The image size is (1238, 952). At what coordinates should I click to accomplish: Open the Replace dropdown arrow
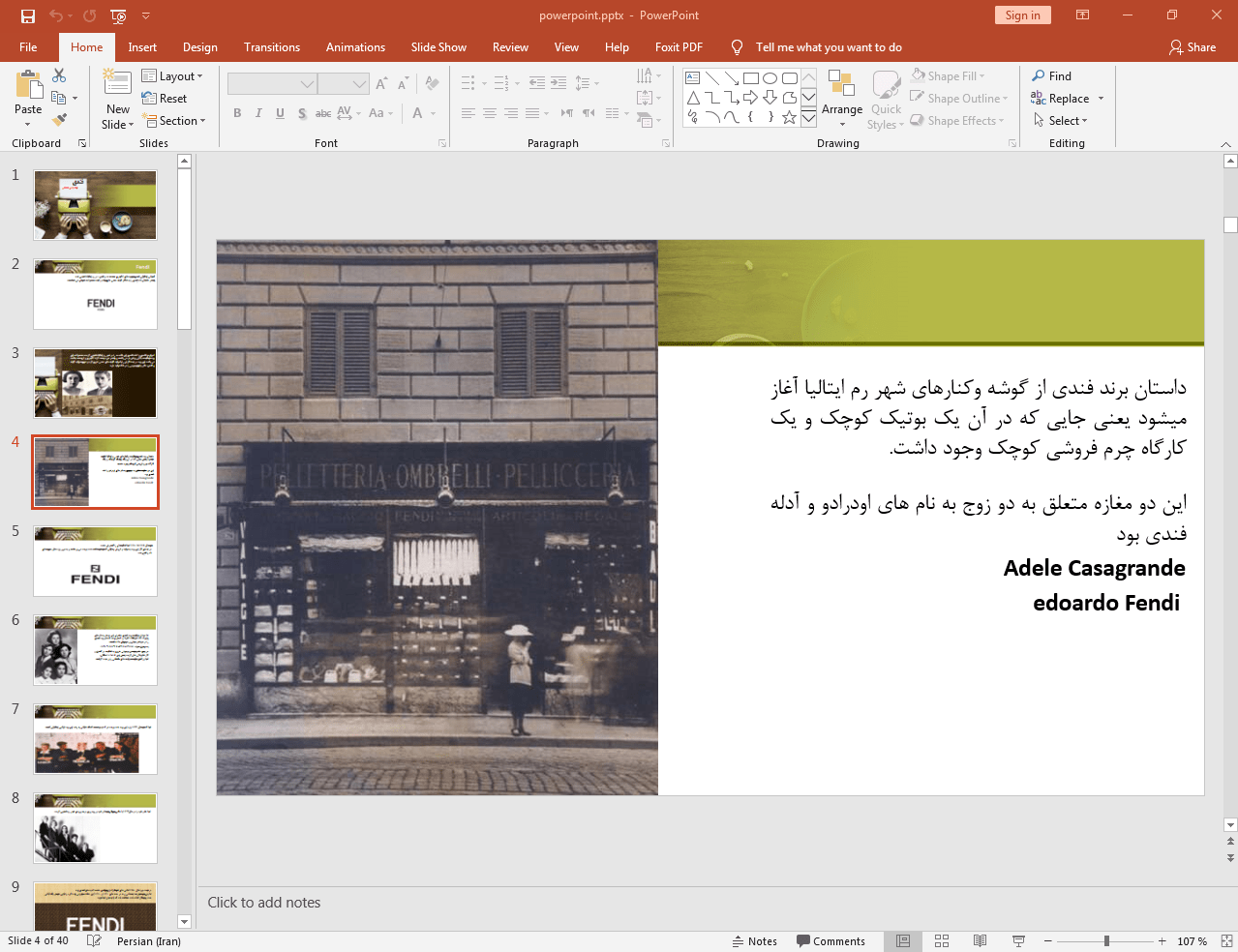pos(1101,99)
